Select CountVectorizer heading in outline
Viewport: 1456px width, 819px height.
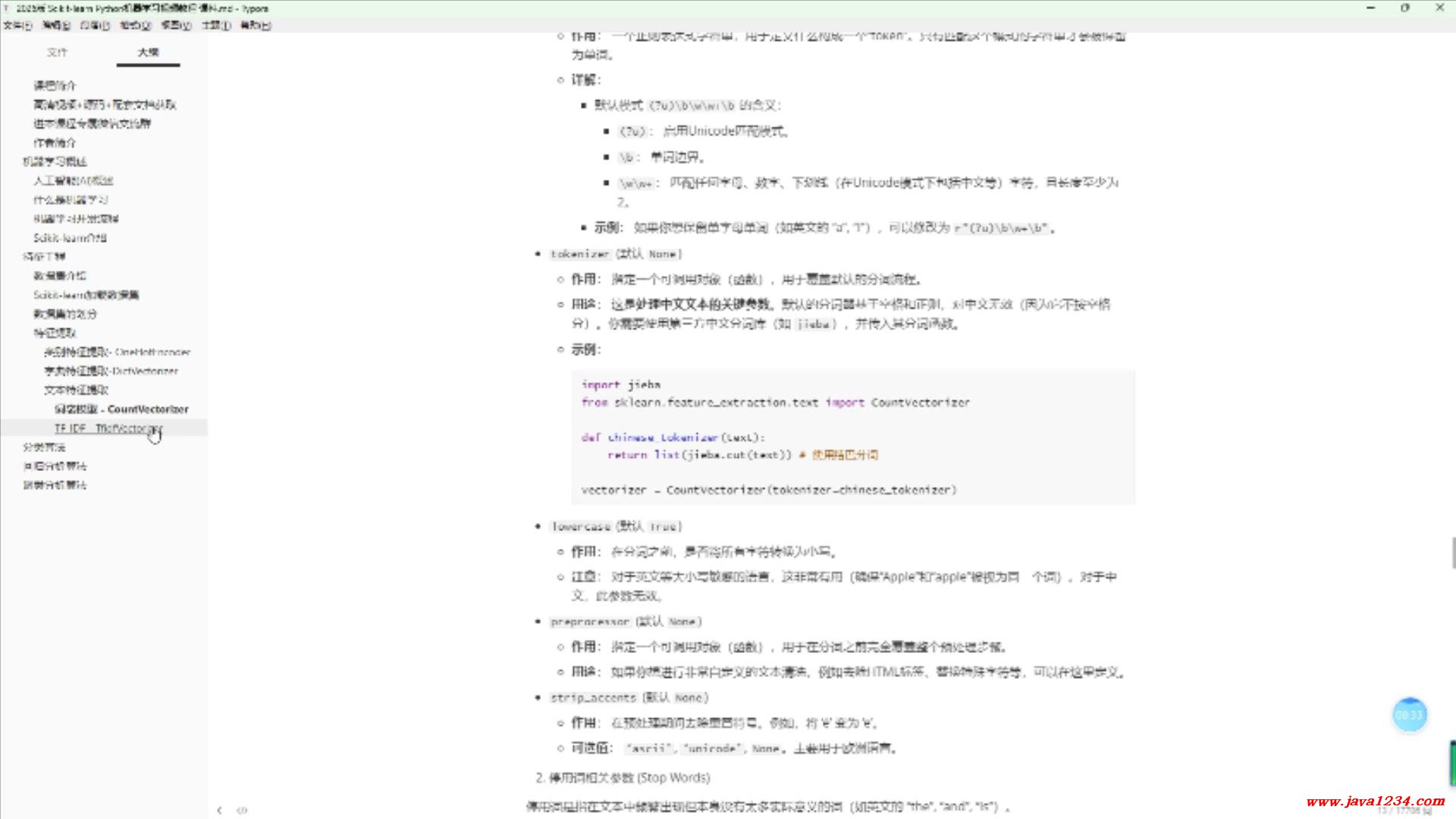121,409
